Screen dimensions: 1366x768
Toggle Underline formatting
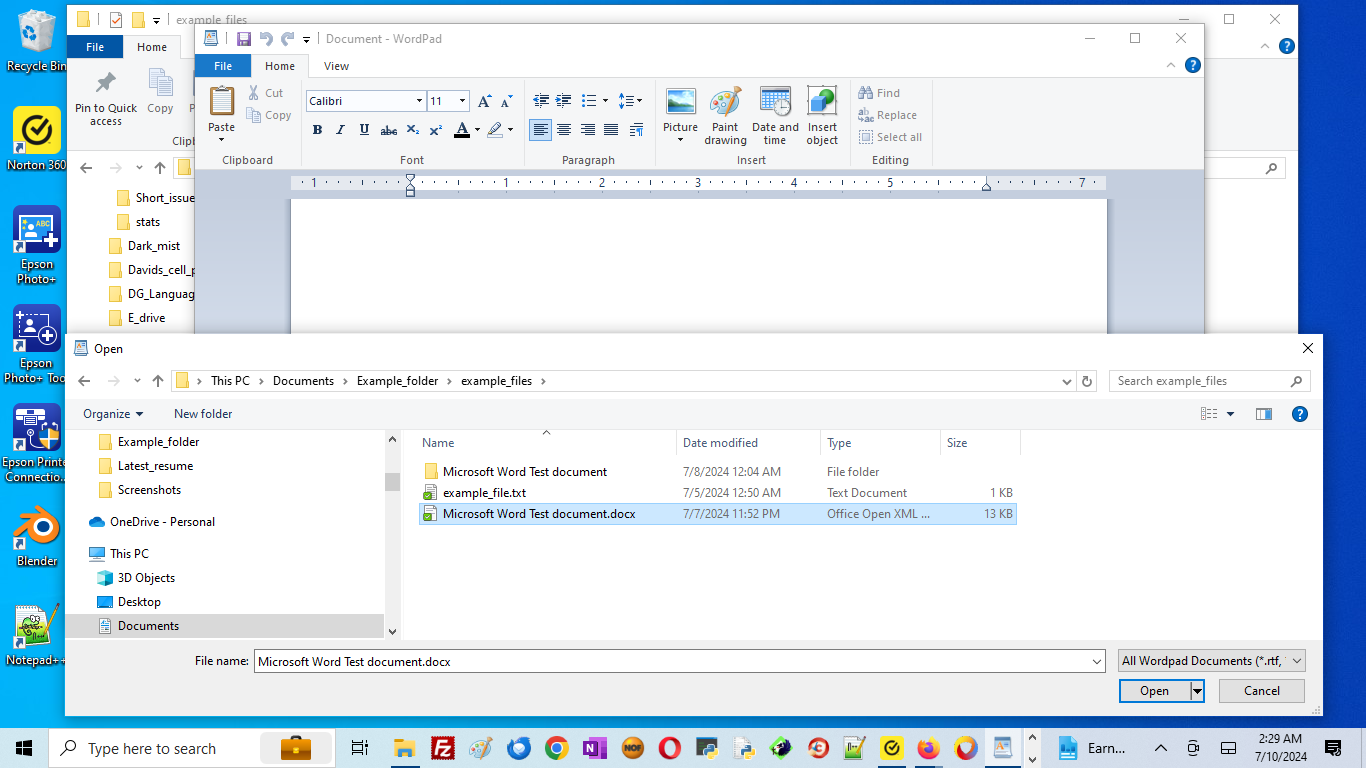pos(364,130)
